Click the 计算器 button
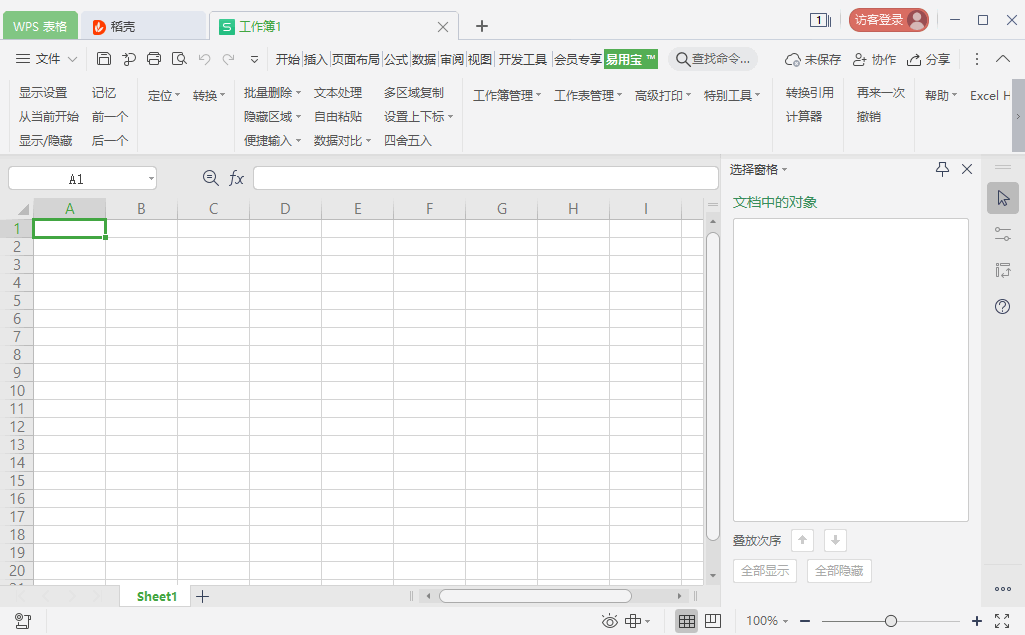Viewport: 1025px width, 635px height. (804, 116)
